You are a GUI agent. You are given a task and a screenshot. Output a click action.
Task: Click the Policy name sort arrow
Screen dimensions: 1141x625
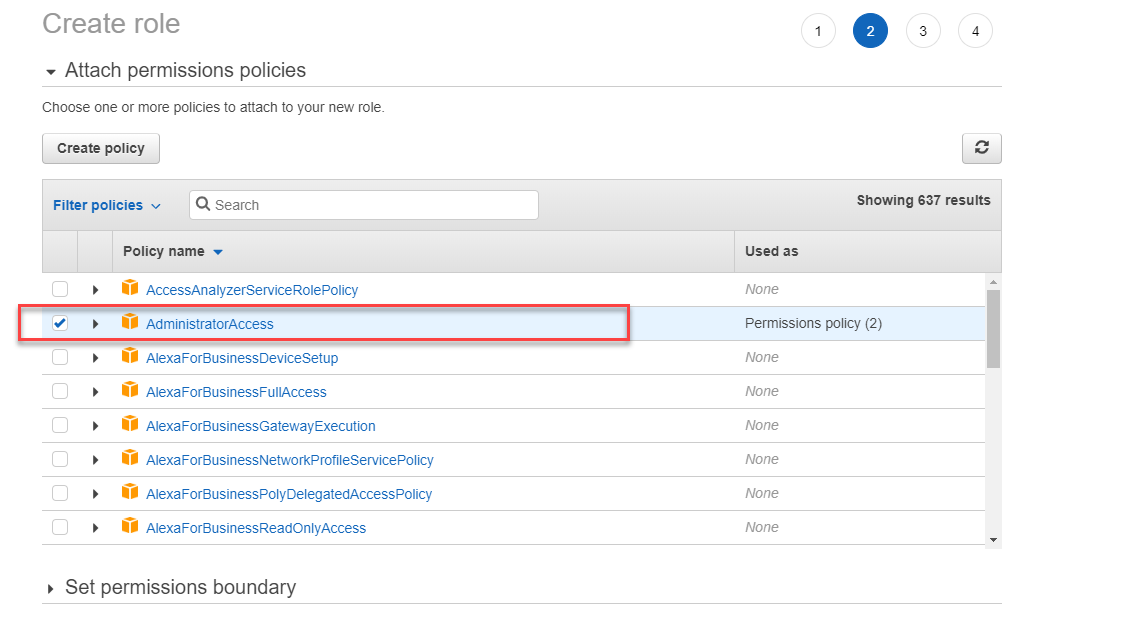point(218,252)
